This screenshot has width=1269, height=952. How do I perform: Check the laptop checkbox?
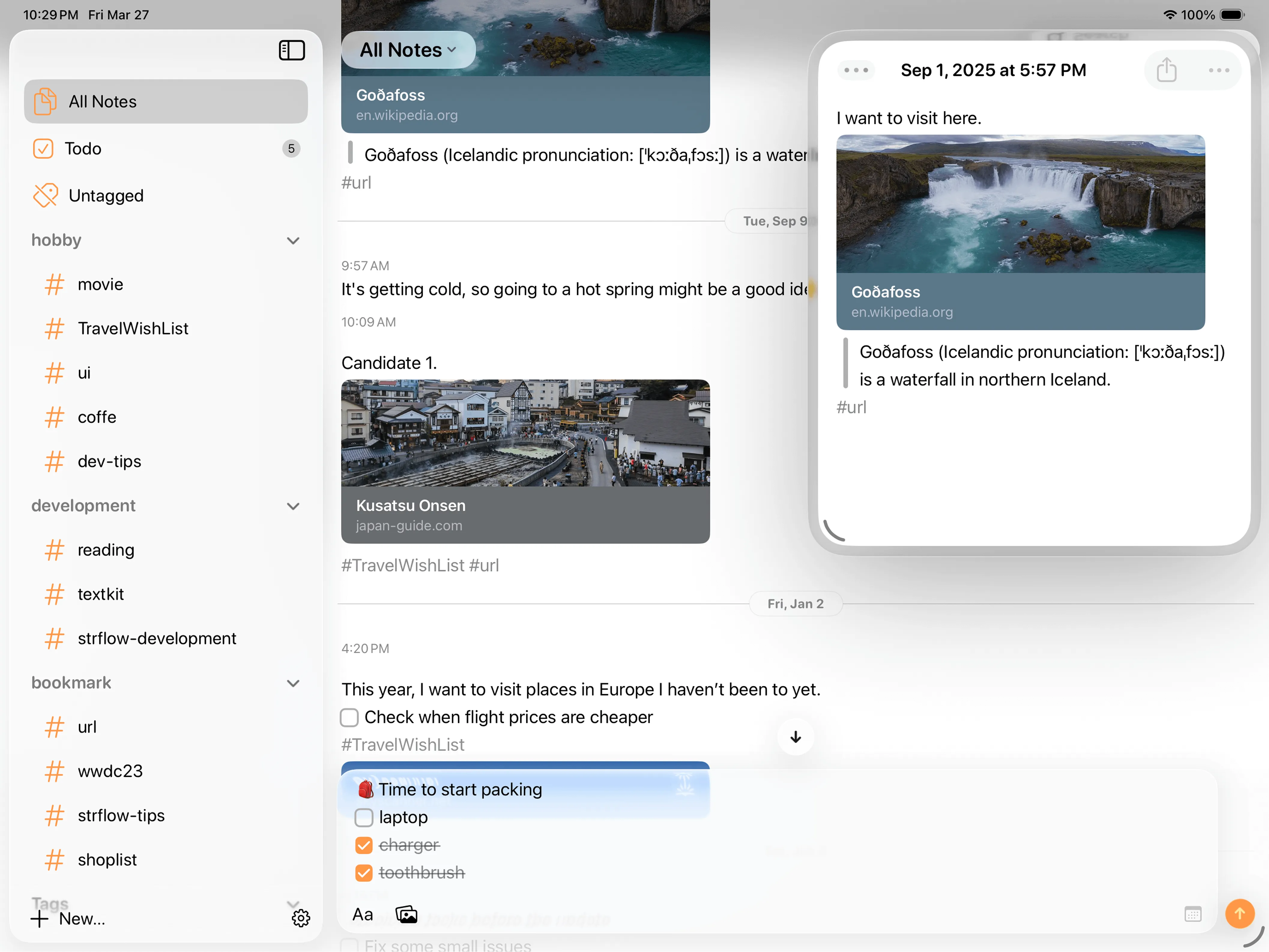pyautogui.click(x=364, y=817)
